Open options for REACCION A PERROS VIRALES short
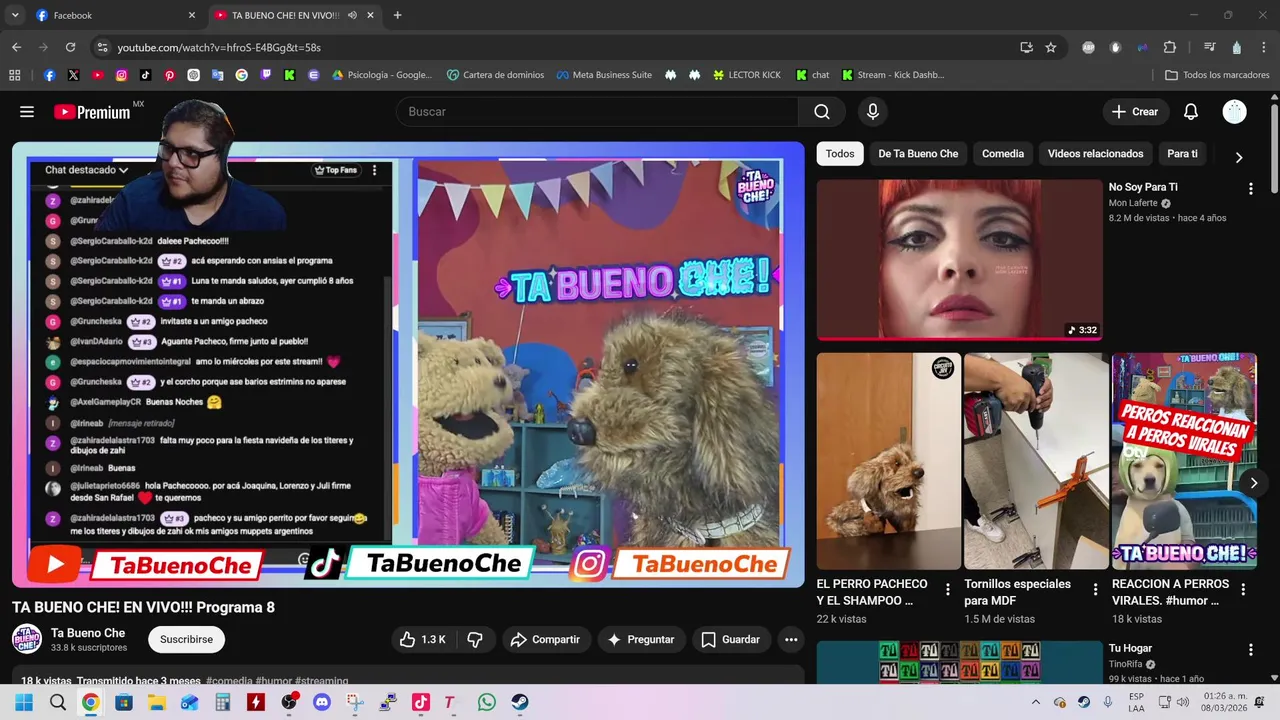This screenshot has height=720, width=1280. coord(1243,589)
